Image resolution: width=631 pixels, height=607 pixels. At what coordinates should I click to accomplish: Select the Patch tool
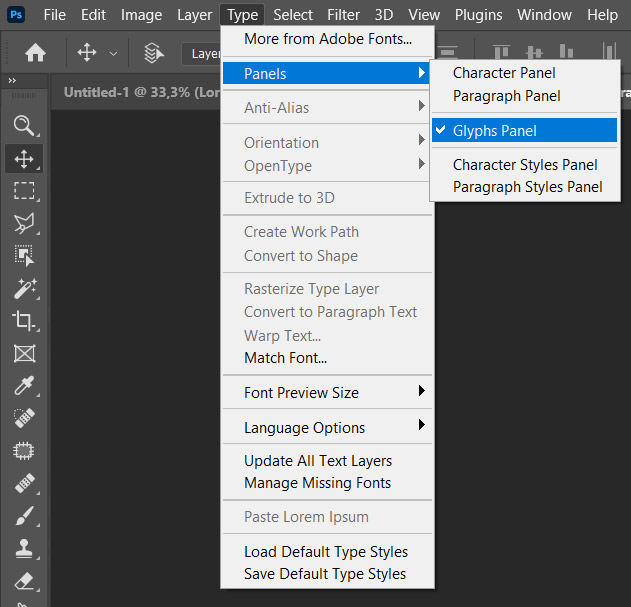click(25, 451)
